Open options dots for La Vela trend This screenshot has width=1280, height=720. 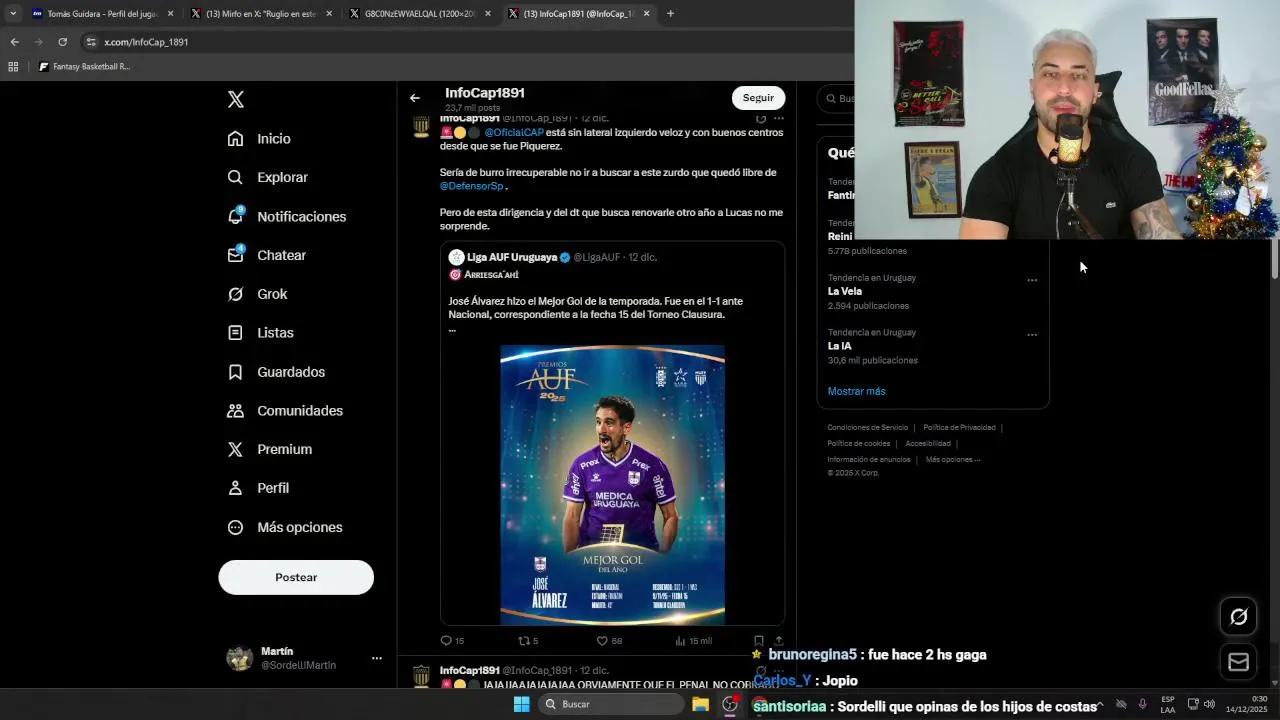pyautogui.click(x=1032, y=280)
